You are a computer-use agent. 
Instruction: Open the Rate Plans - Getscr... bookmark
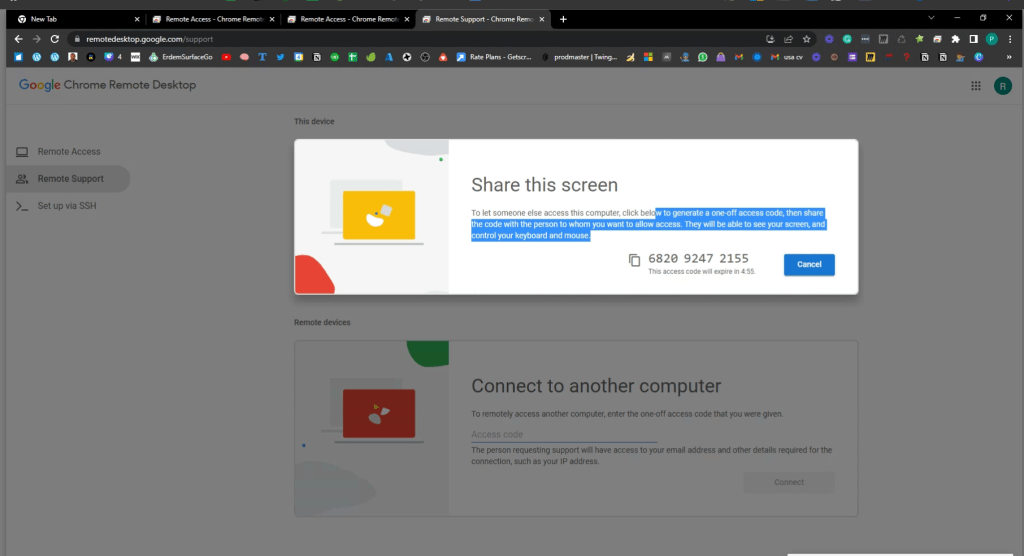coord(494,57)
